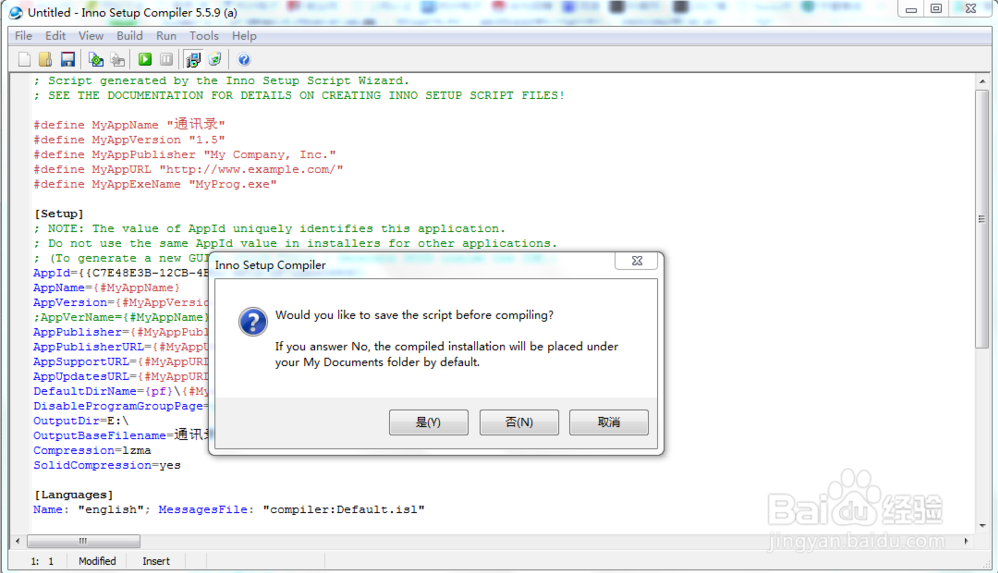
Task: Click the vertical scrollbar thumb in editor
Action: coord(981,218)
